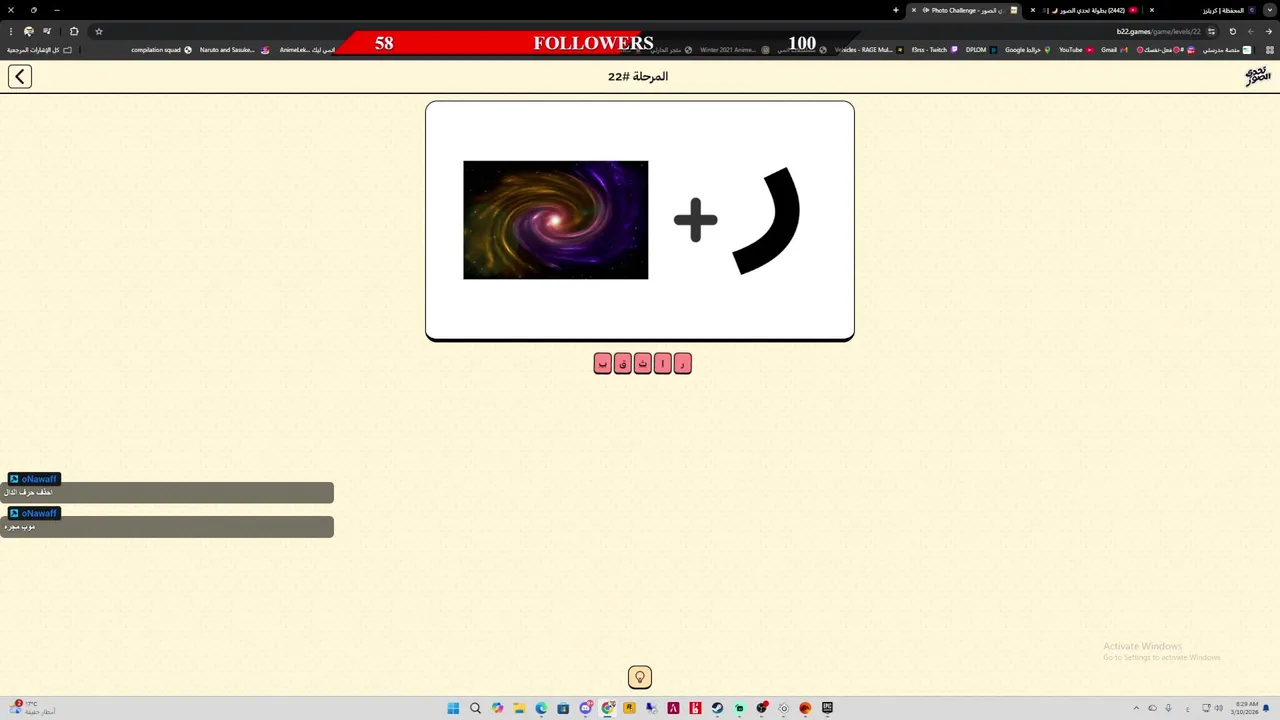
Task: Launch Microsoft Edge from the taskbar
Action: pos(541,708)
